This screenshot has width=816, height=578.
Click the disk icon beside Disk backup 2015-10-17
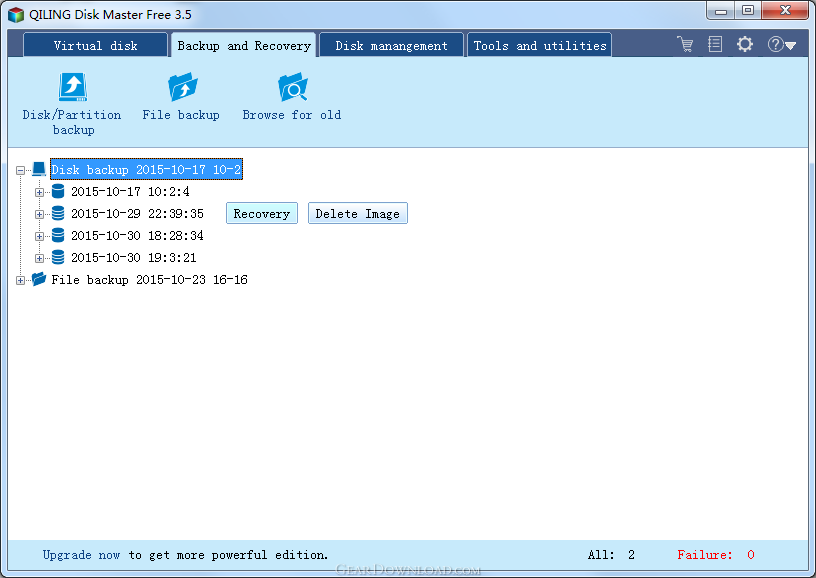click(x=39, y=169)
